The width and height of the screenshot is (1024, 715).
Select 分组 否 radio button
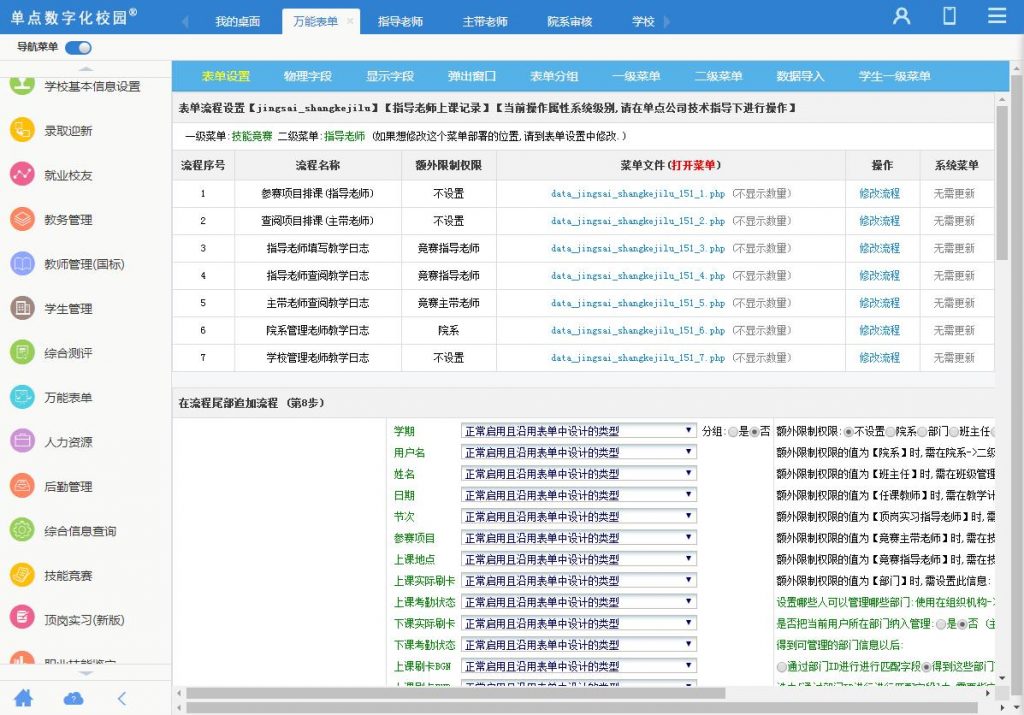click(x=754, y=432)
